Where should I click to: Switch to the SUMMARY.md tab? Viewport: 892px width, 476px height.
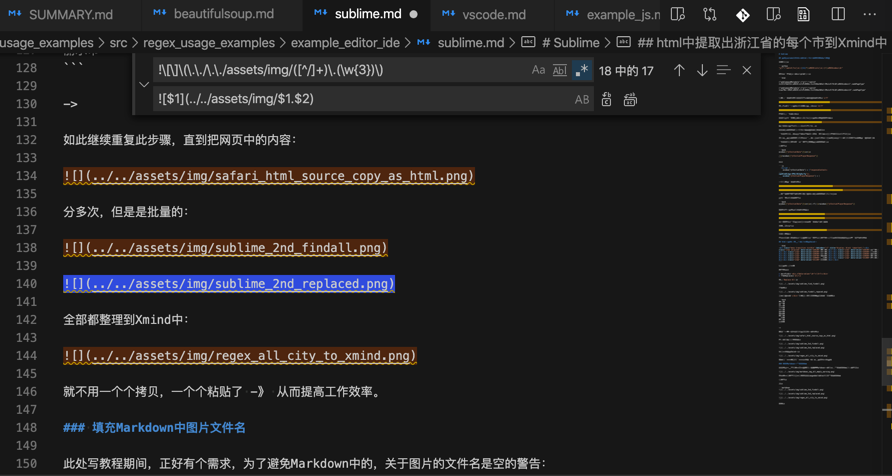pyautogui.click(x=70, y=15)
